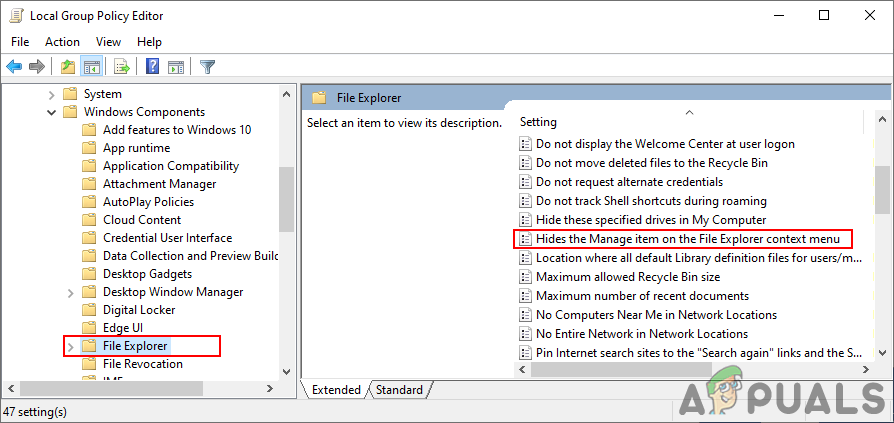The width and height of the screenshot is (894, 423).
Task: Select Maximum number of recent documents setting
Action: pos(643,296)
